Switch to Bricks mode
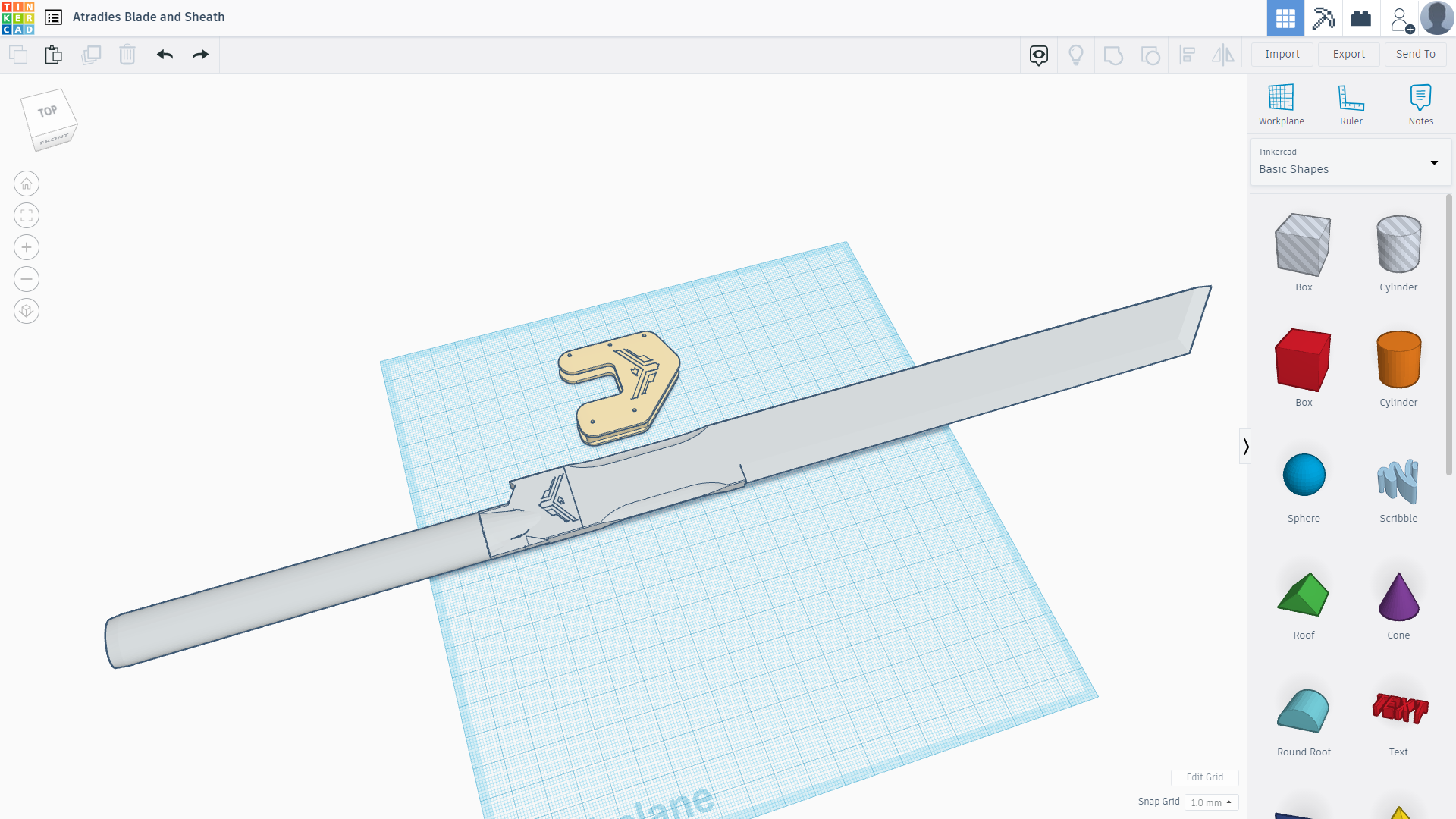This screenshot has width=1456, height=819. click(x=1361, y=18)
